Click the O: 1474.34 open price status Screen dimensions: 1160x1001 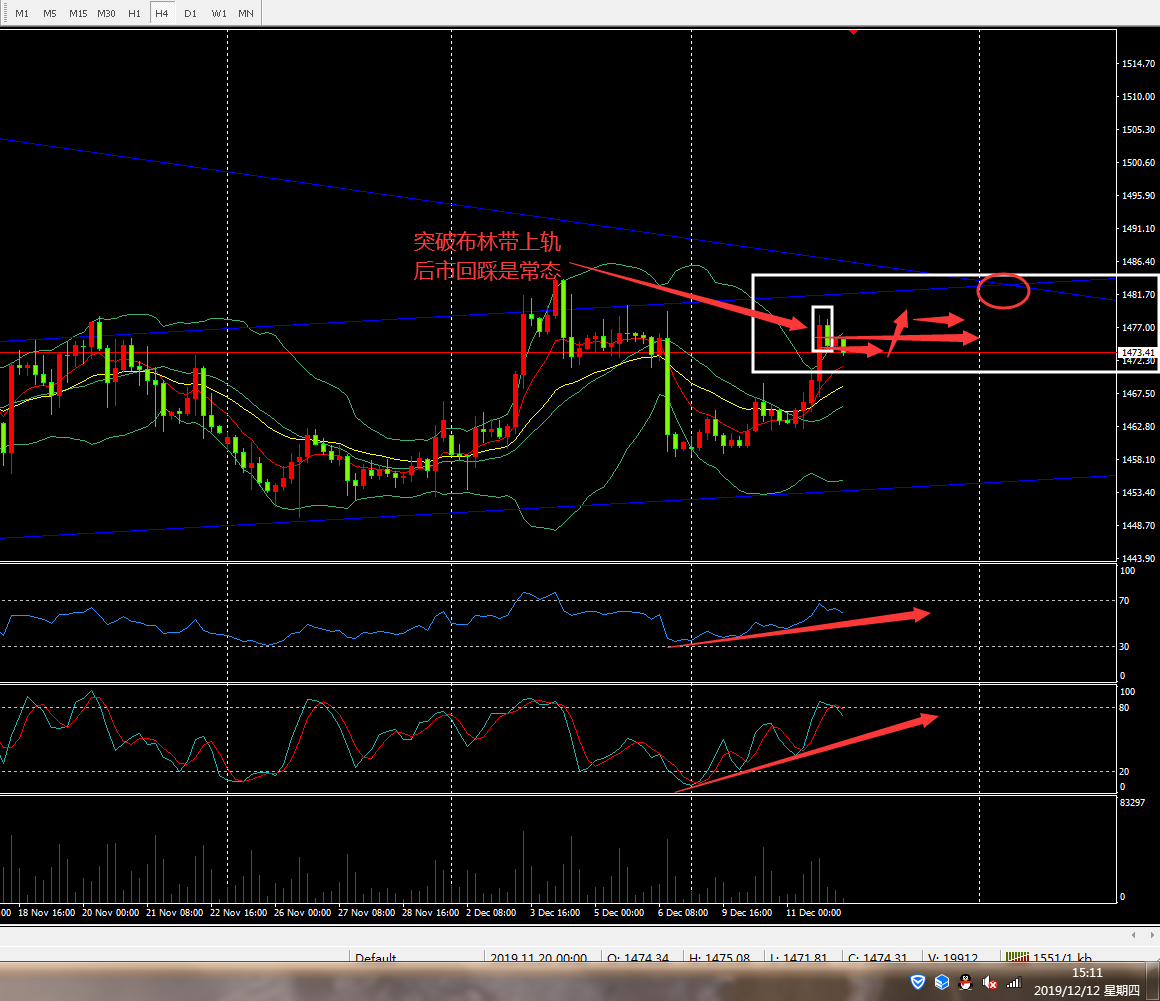click(x=638, y=957)
